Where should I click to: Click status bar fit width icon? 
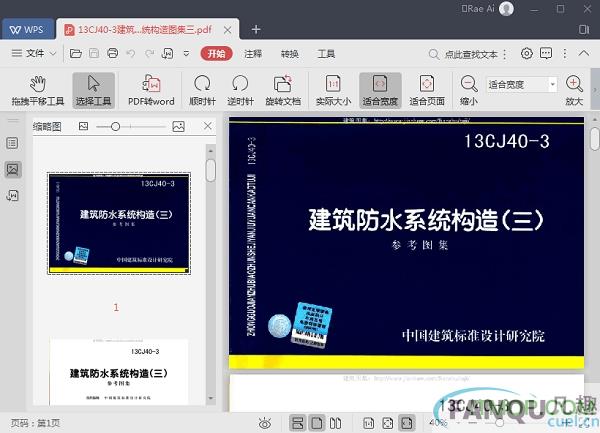407,423
